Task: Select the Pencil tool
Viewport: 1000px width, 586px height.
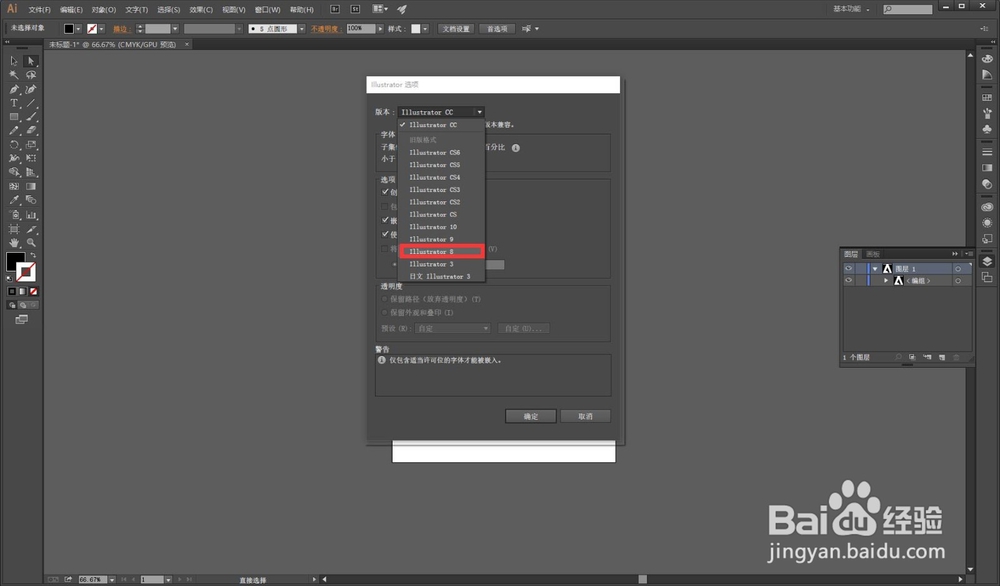Action: click(x=14, y=130)
